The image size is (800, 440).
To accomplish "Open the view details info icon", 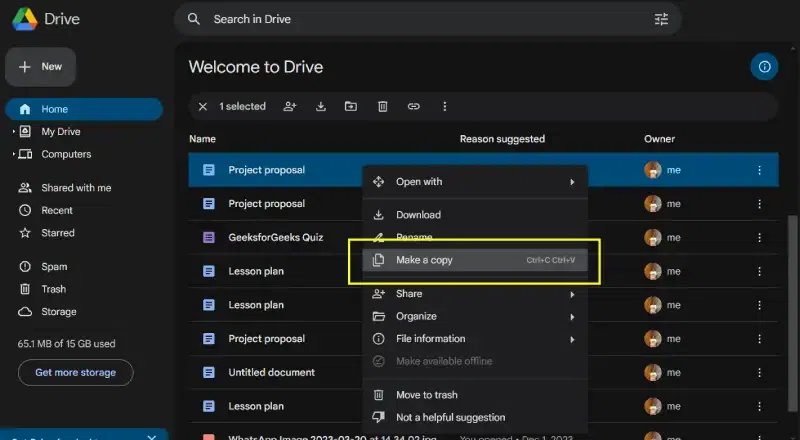I will click(764, 67).
